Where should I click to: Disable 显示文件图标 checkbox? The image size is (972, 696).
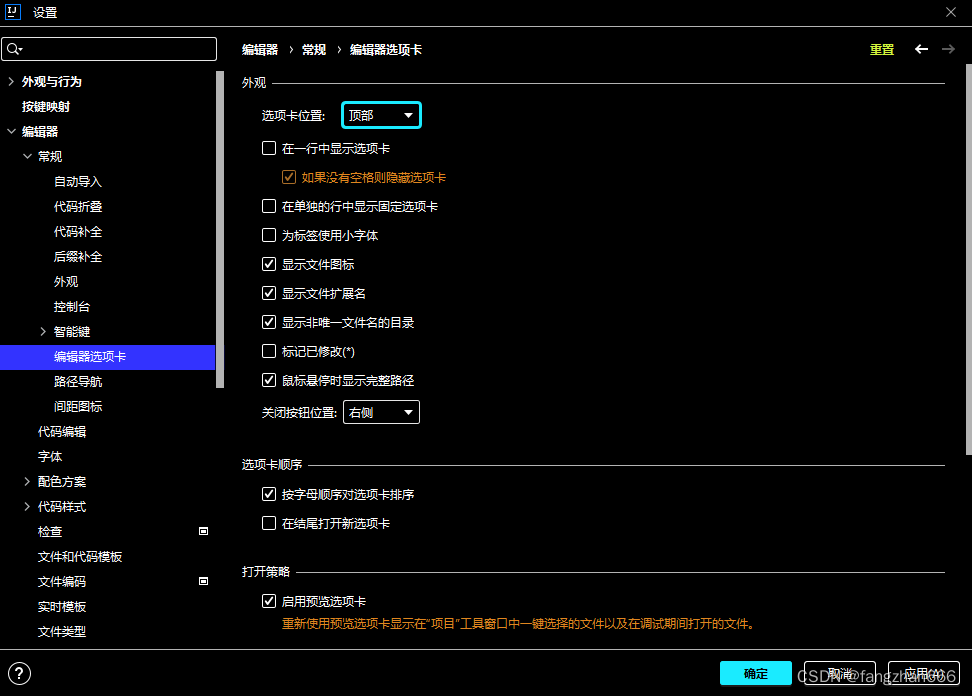point(268,265)
